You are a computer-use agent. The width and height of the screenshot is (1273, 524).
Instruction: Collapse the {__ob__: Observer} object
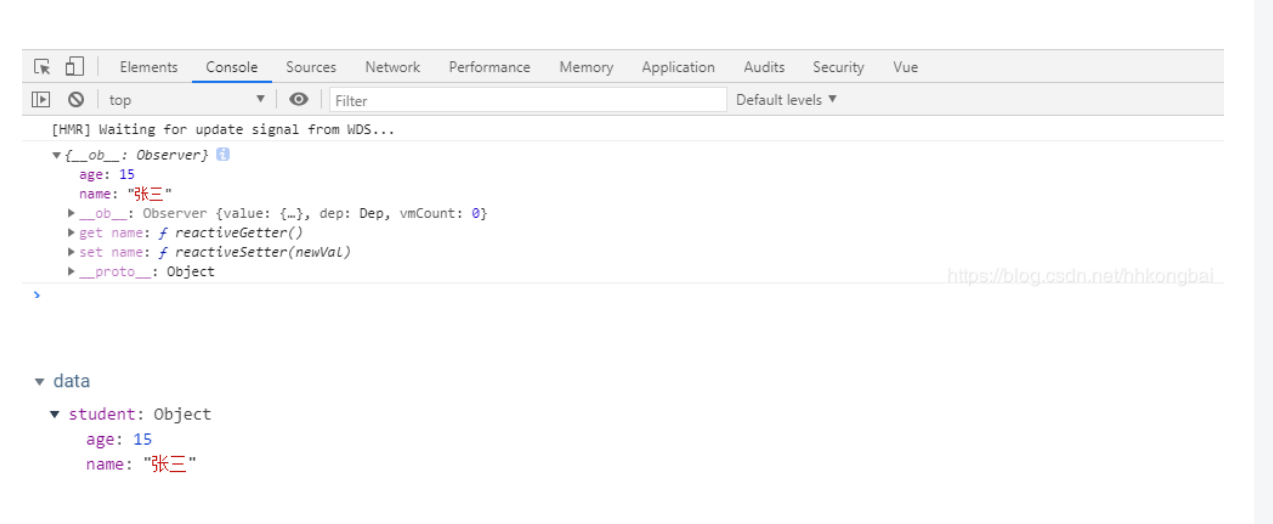click(57, 155)
